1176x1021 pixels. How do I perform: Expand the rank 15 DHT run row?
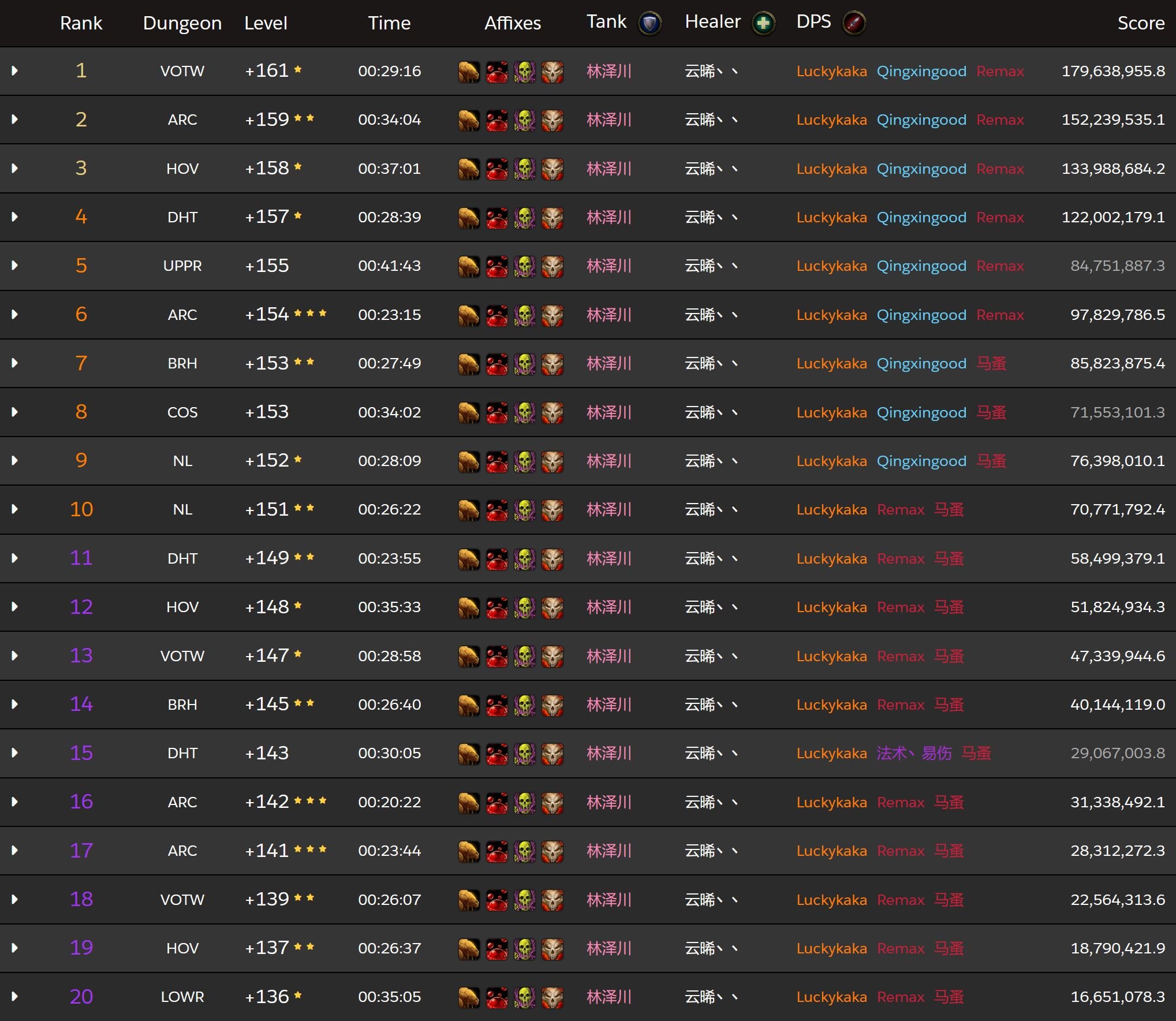point(15,753)
